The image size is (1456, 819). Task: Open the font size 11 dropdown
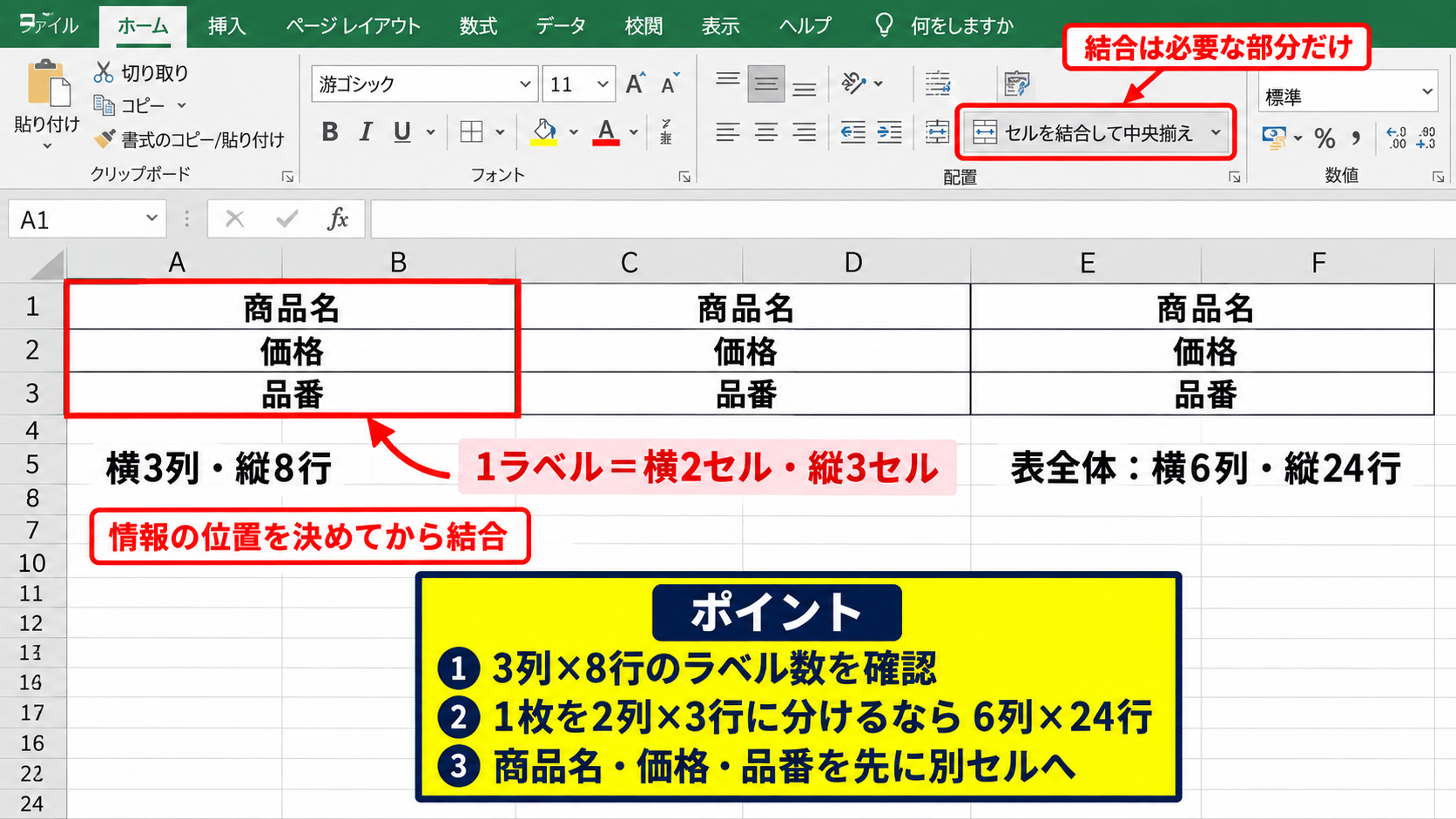point(603,84)
